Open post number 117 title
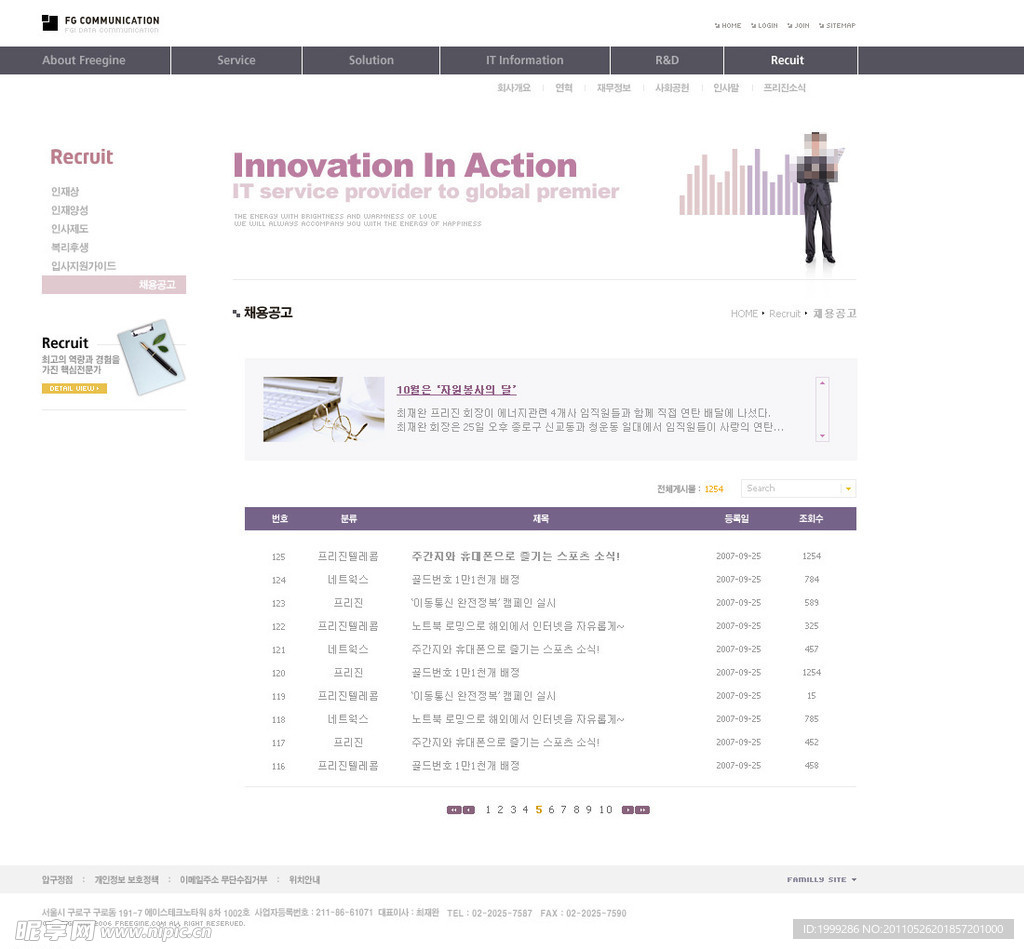The image size is (1024, 949). pos(505,743)
